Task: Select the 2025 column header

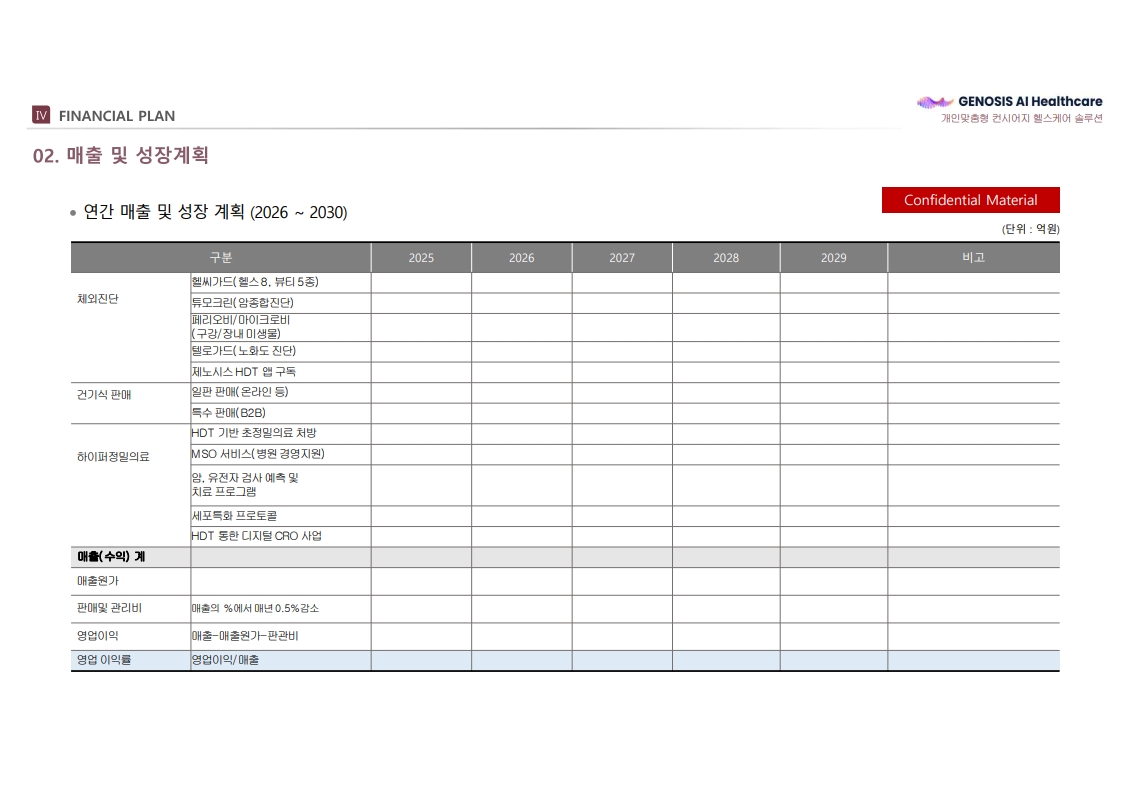Action: tap(421, 258)
